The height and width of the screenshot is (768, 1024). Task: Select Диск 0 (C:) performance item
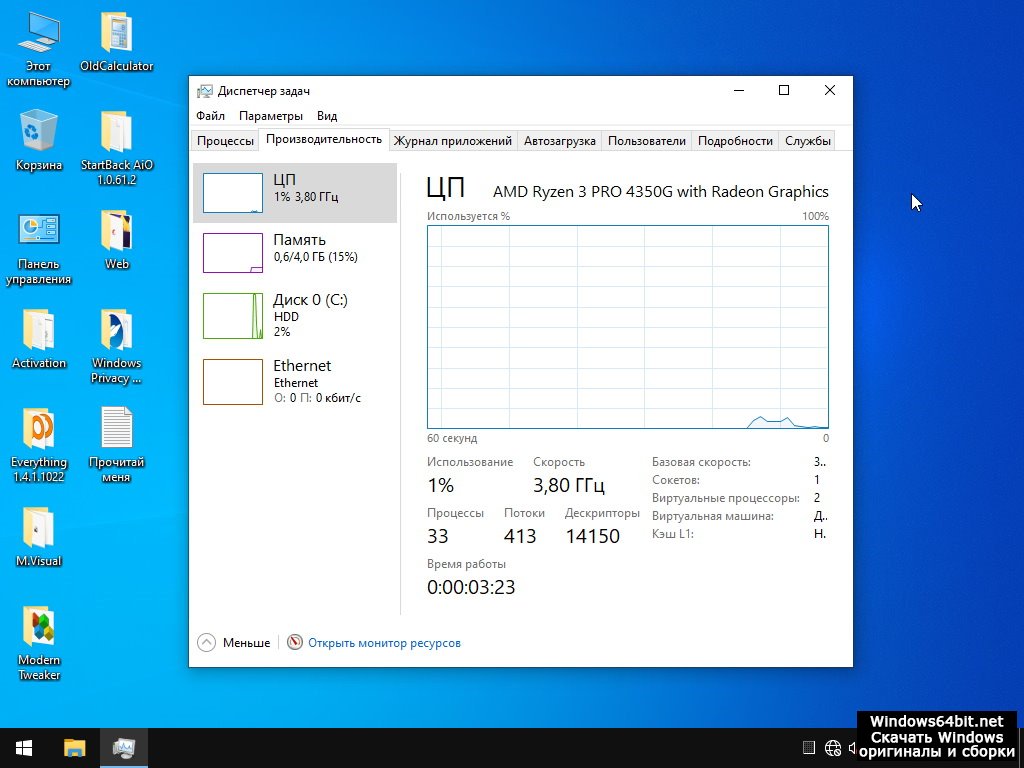pyautogui.click(x=294, y=315)
